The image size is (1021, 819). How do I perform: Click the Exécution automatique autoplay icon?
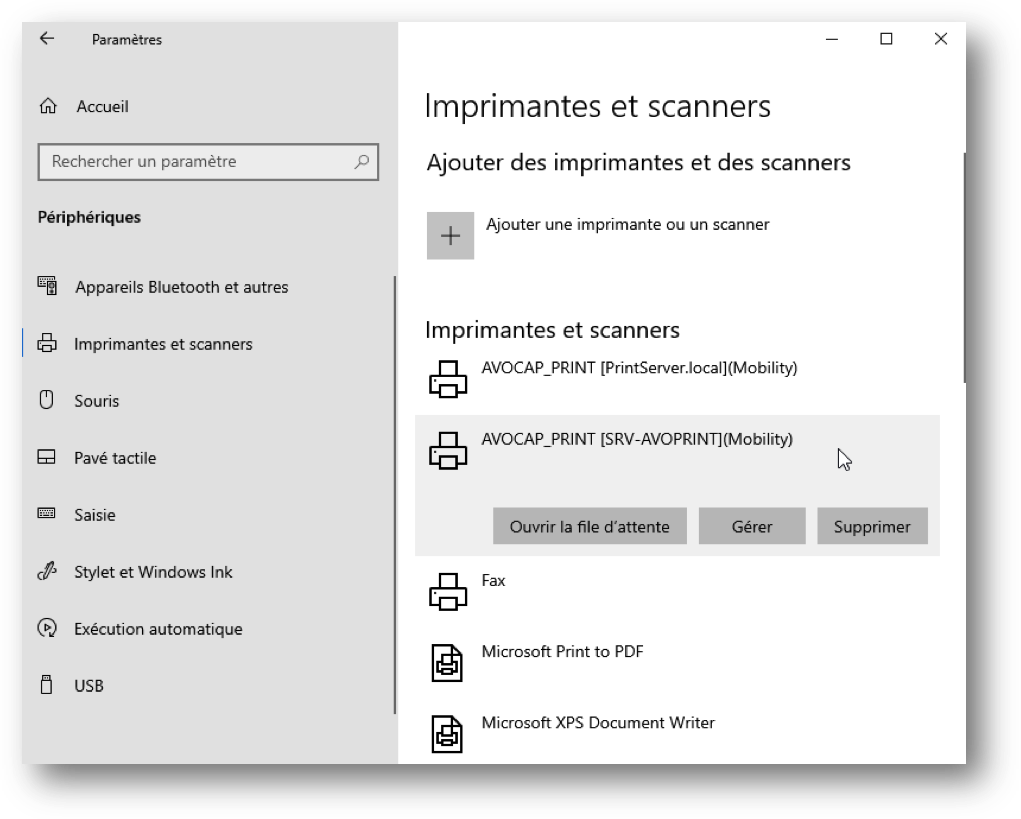pos(47,628)
